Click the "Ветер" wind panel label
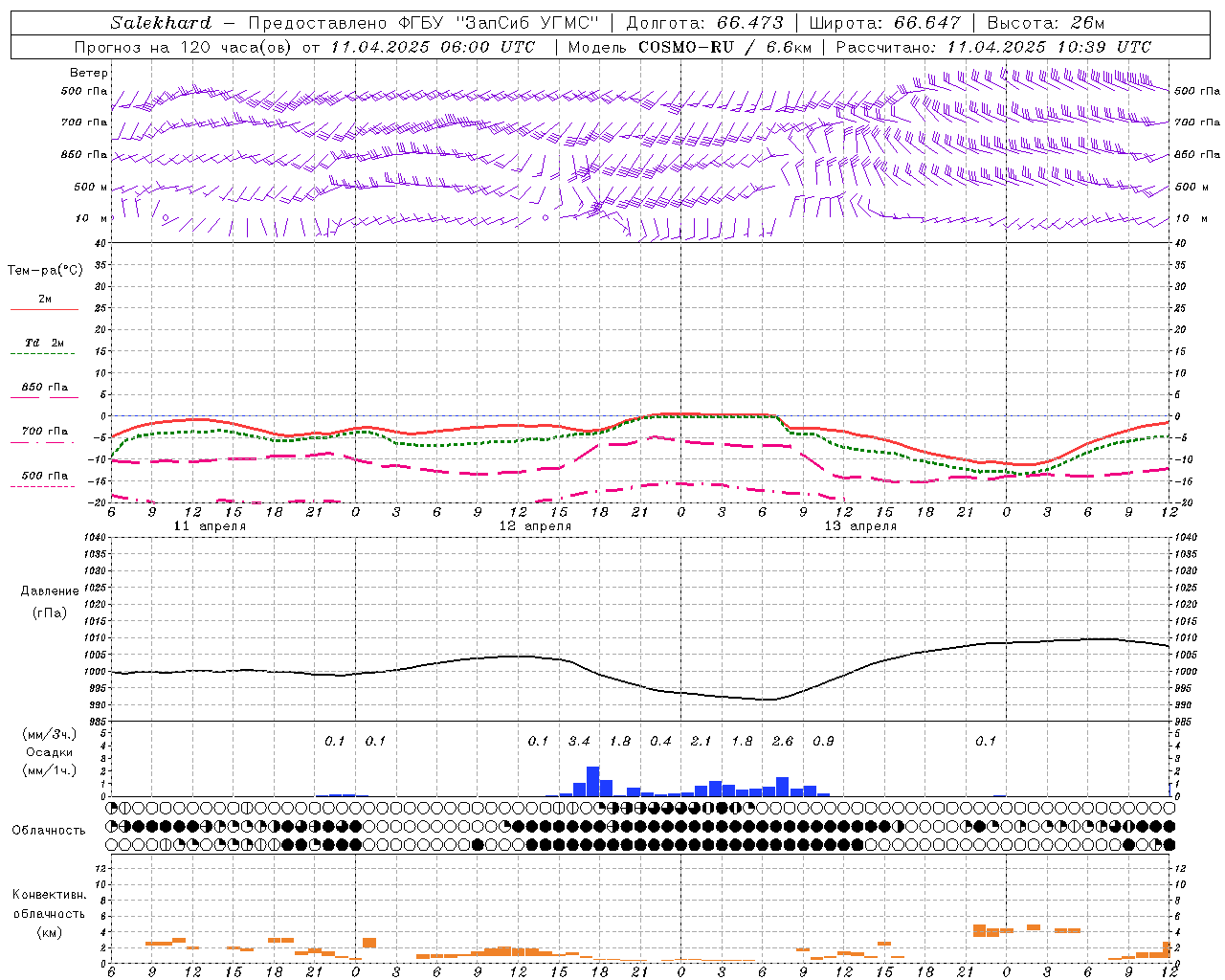Image resolution: width=1225 pixels, height=980 pixels. (x=89, y=73)
